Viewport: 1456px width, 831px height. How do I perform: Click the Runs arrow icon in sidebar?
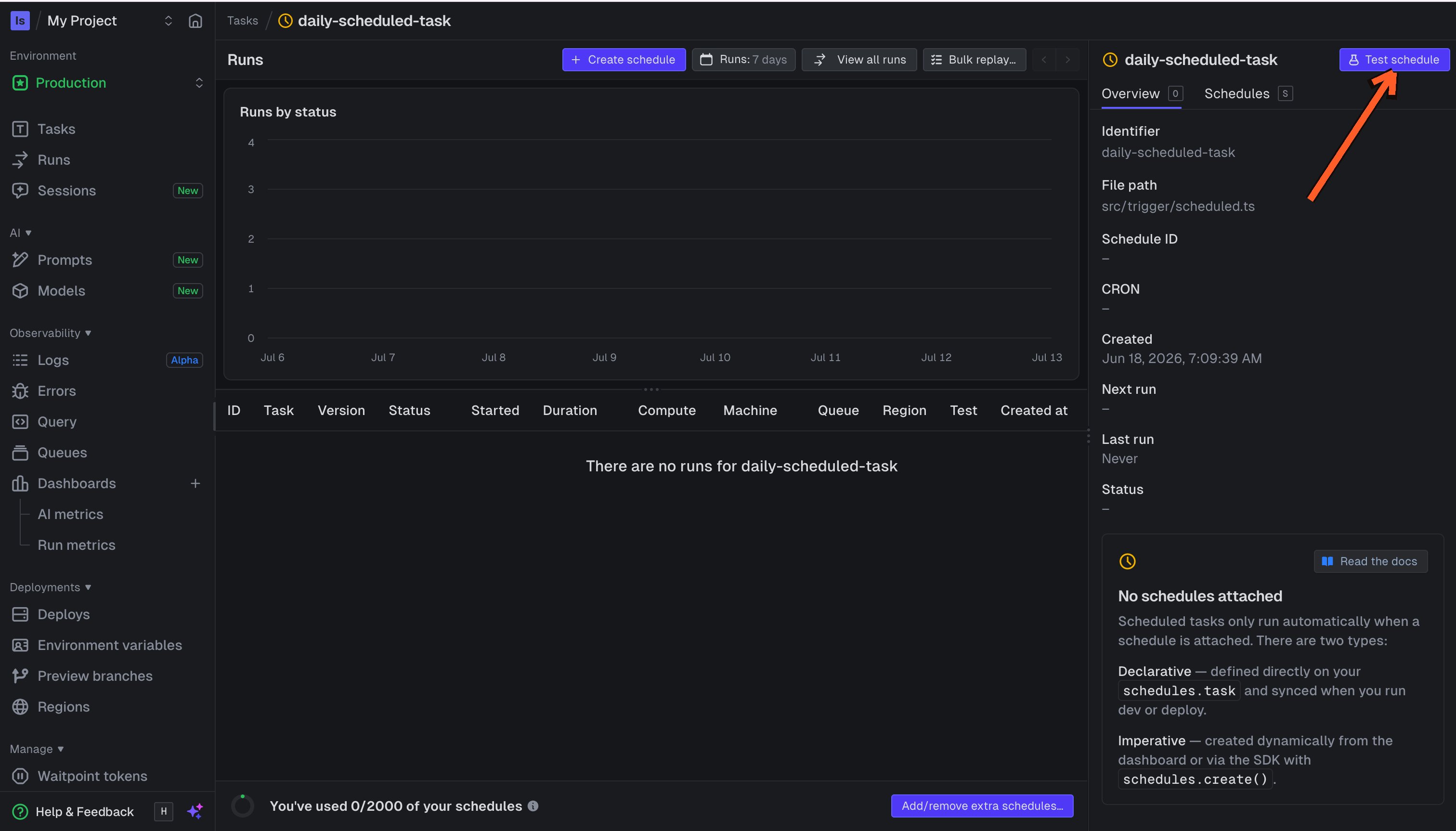[20, 160]
